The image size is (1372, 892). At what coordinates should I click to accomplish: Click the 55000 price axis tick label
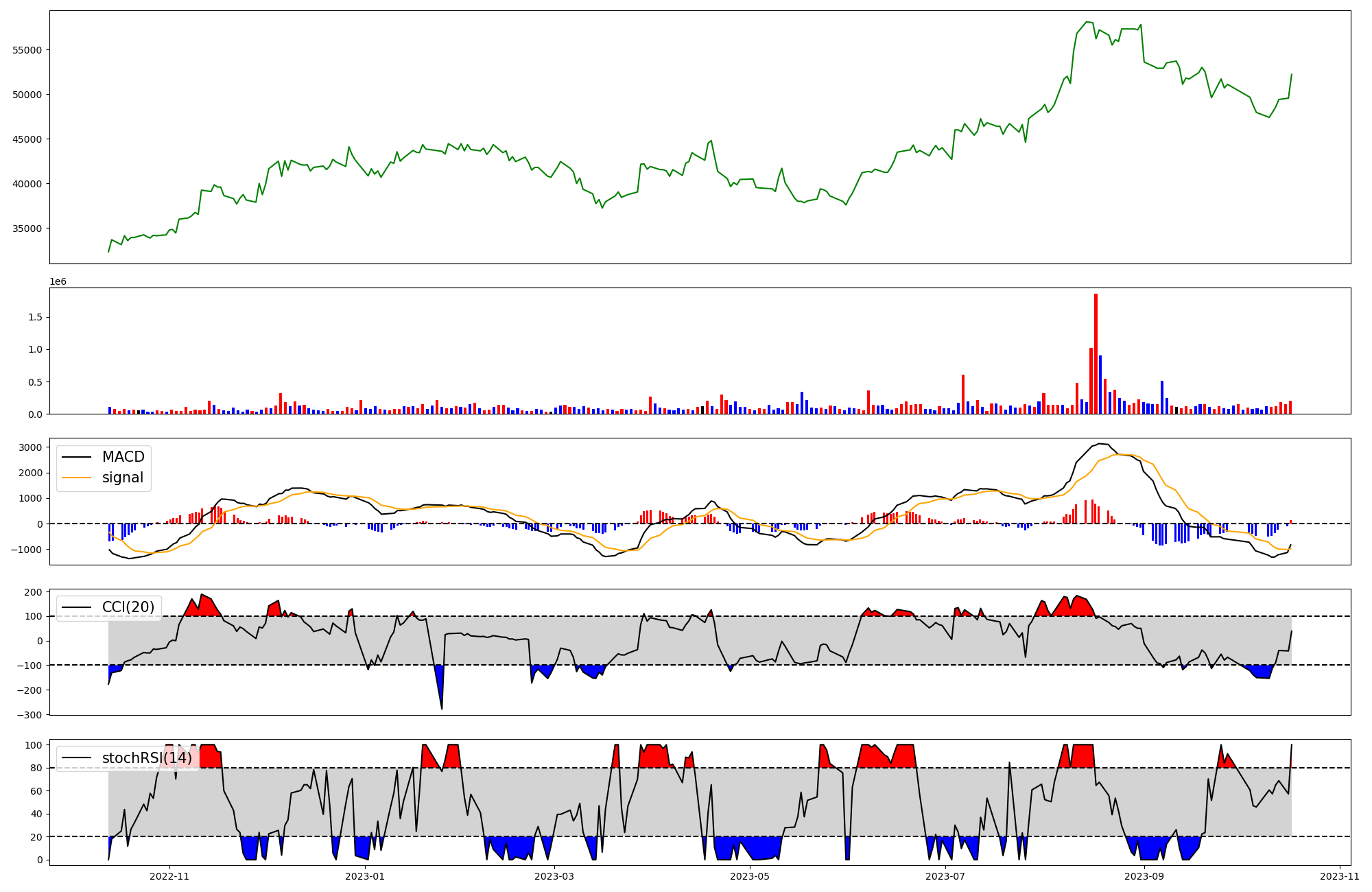point(27,50)
